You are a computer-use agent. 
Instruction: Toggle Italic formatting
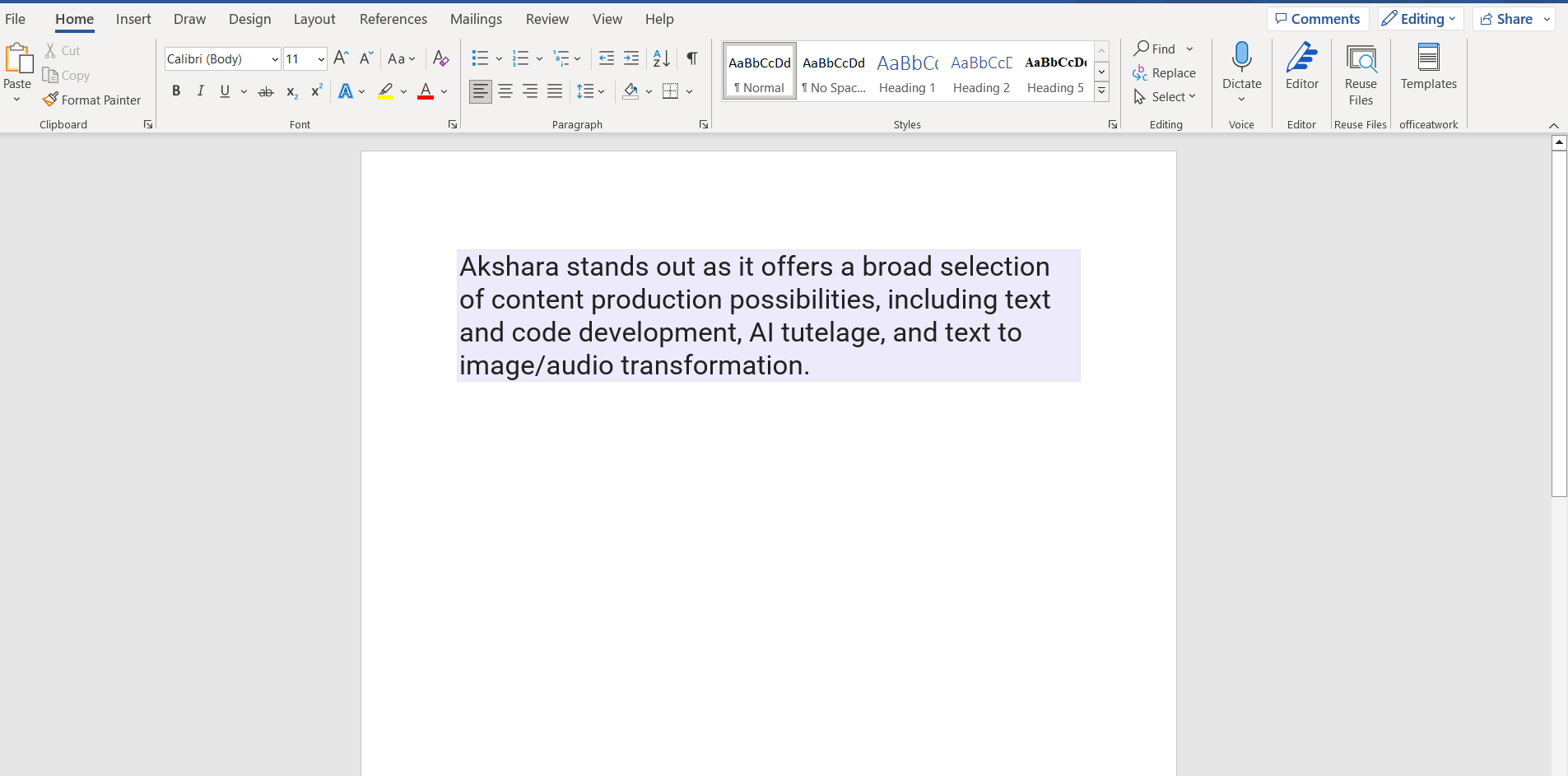[x=200, y=91]
